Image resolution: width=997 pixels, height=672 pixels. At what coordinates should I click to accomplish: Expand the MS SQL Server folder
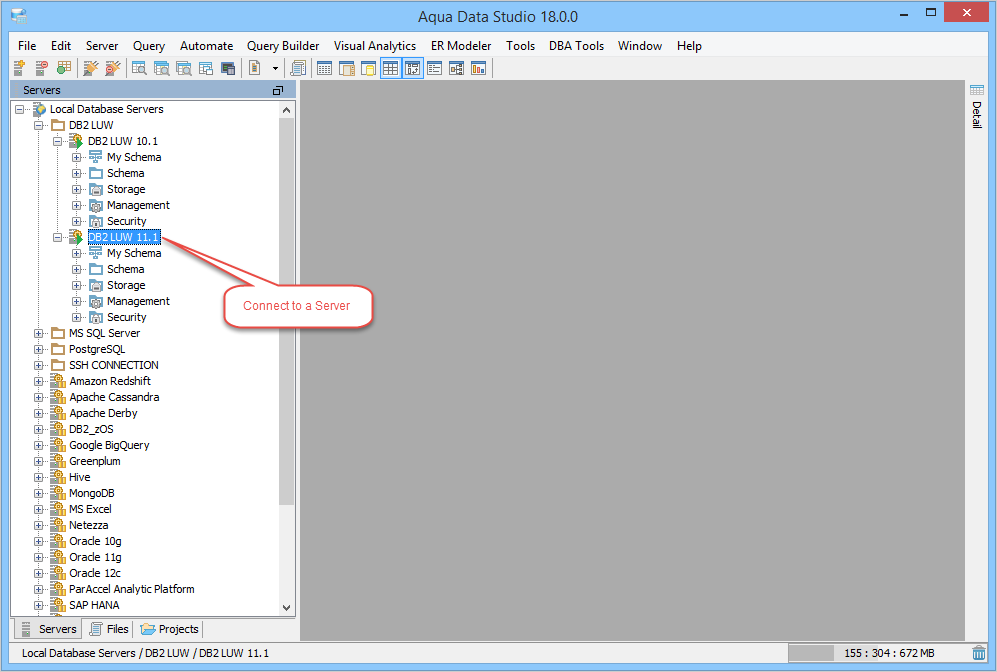click(x=39, y=333)
